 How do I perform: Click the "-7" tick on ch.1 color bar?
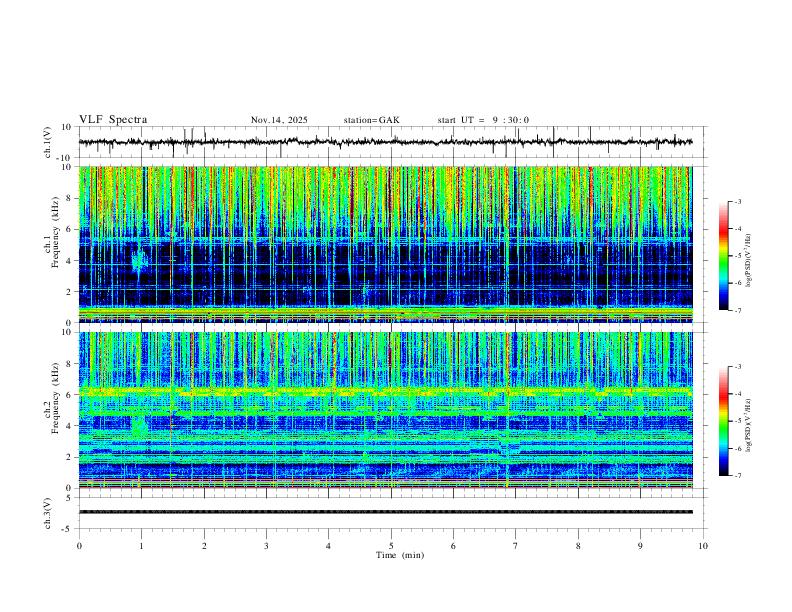tap(737, 310)
